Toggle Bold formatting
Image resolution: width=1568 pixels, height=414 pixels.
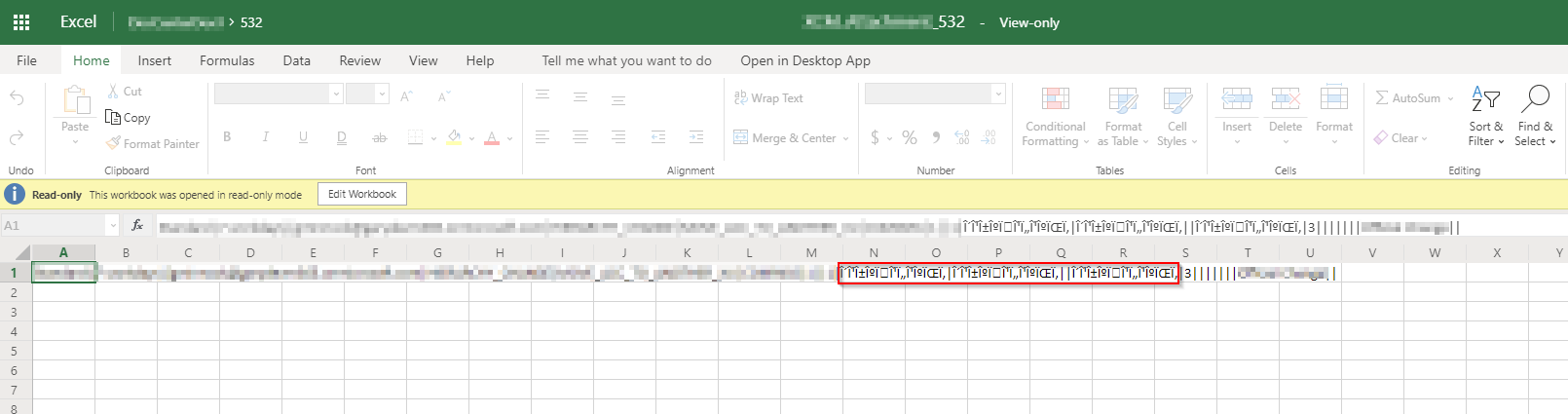click(x=227, y=137)
